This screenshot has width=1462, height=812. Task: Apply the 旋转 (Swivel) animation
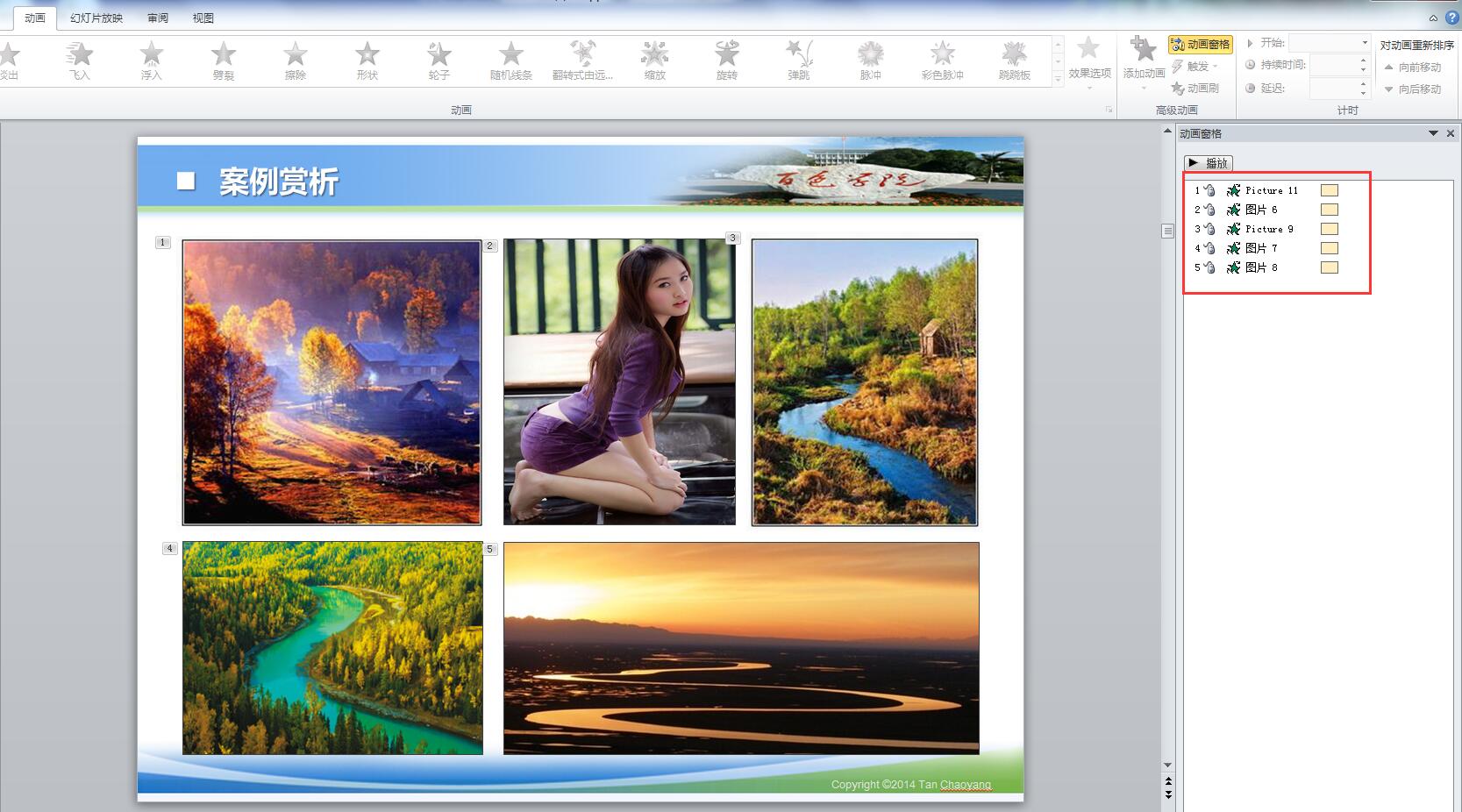click(727, 61)
